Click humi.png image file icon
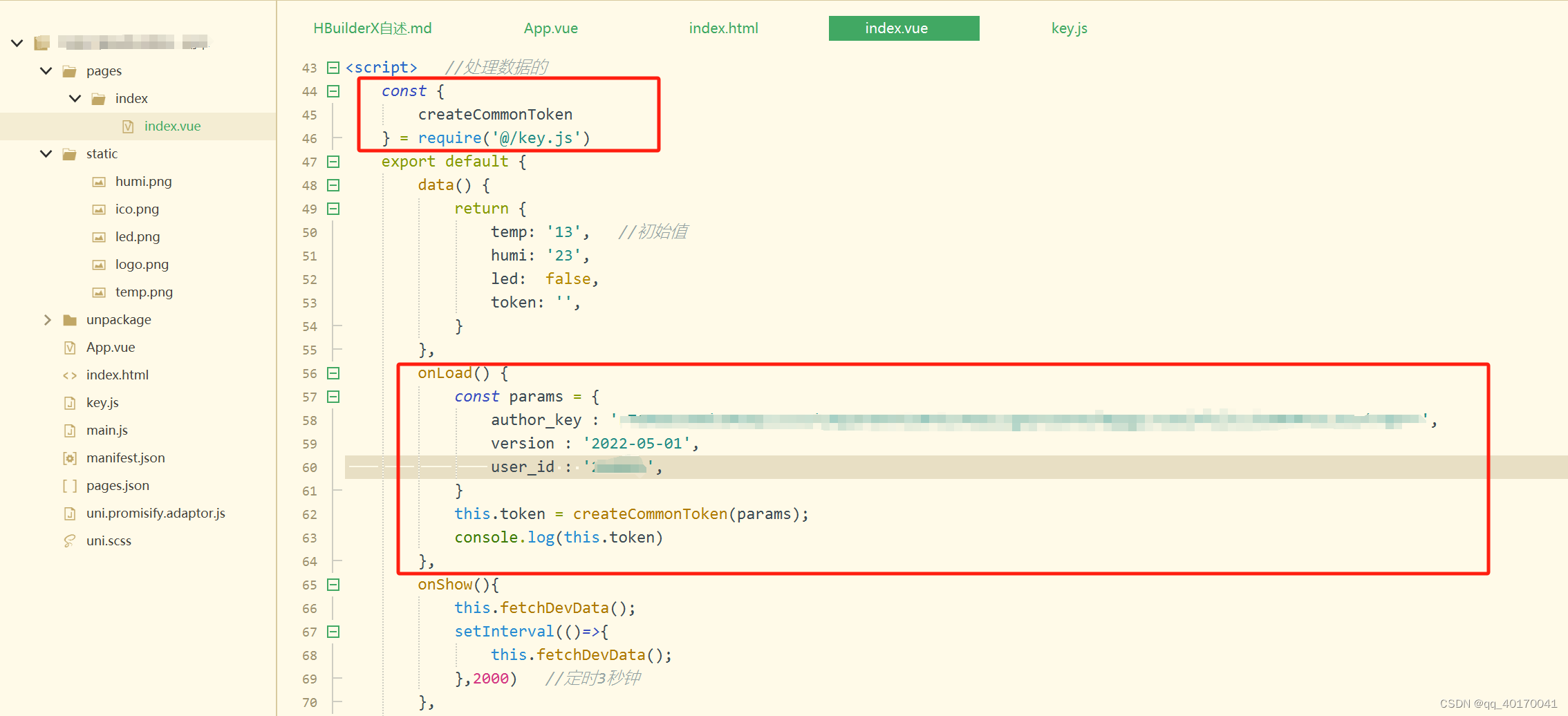 click(x=99, y=182)
